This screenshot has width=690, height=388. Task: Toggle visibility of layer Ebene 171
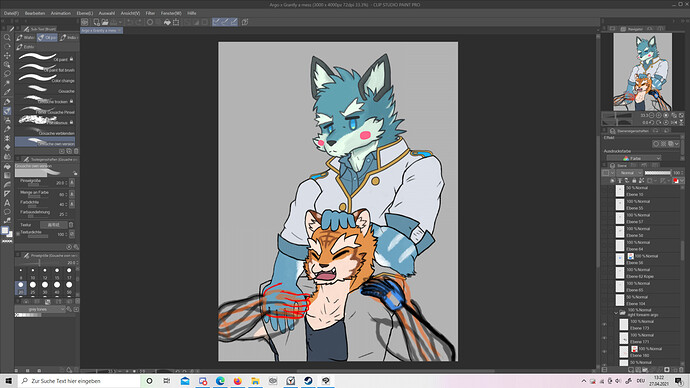(x=605, y=338)
